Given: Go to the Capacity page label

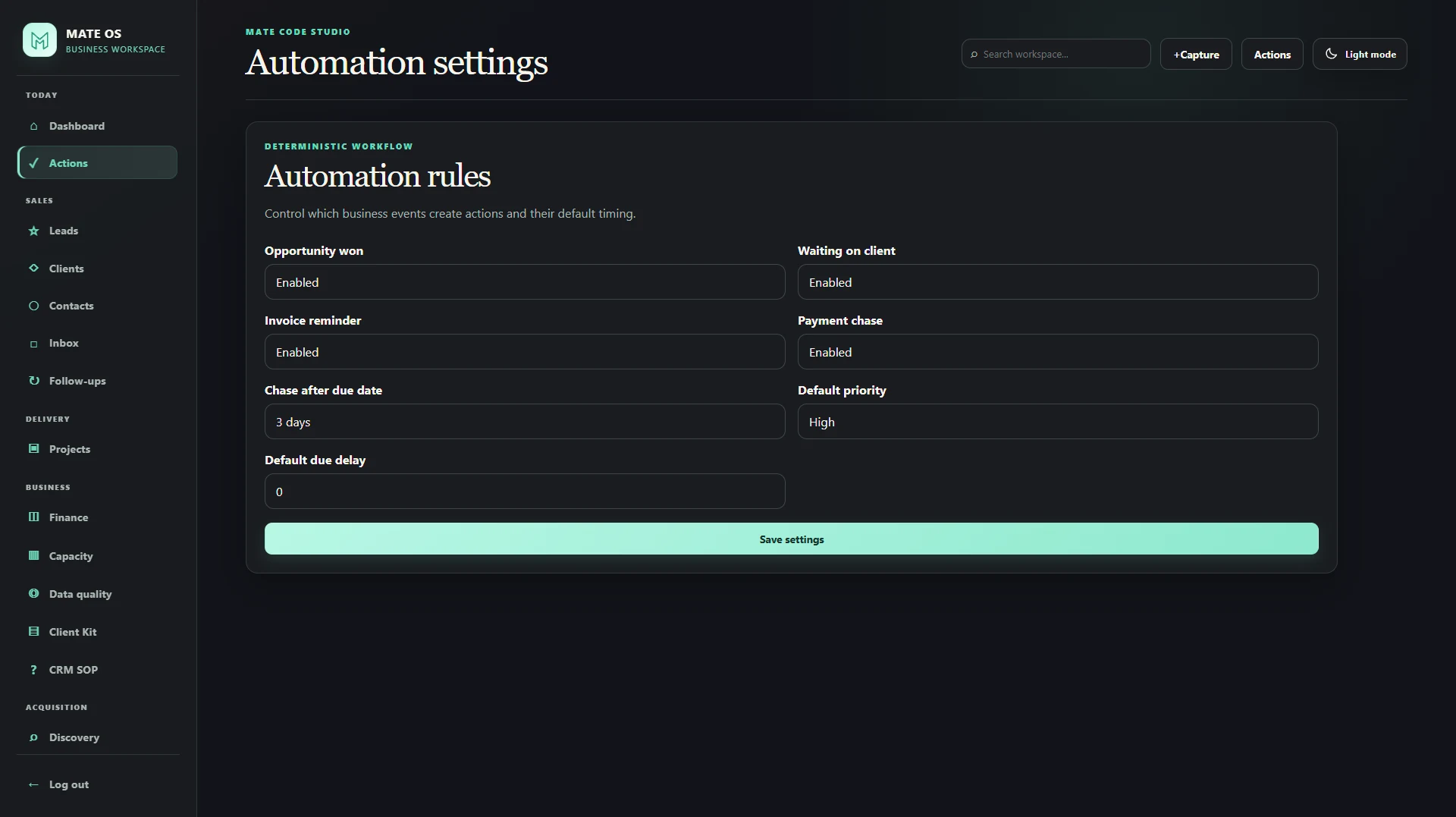Looking at the screenshot, I should tap(71, 556).
